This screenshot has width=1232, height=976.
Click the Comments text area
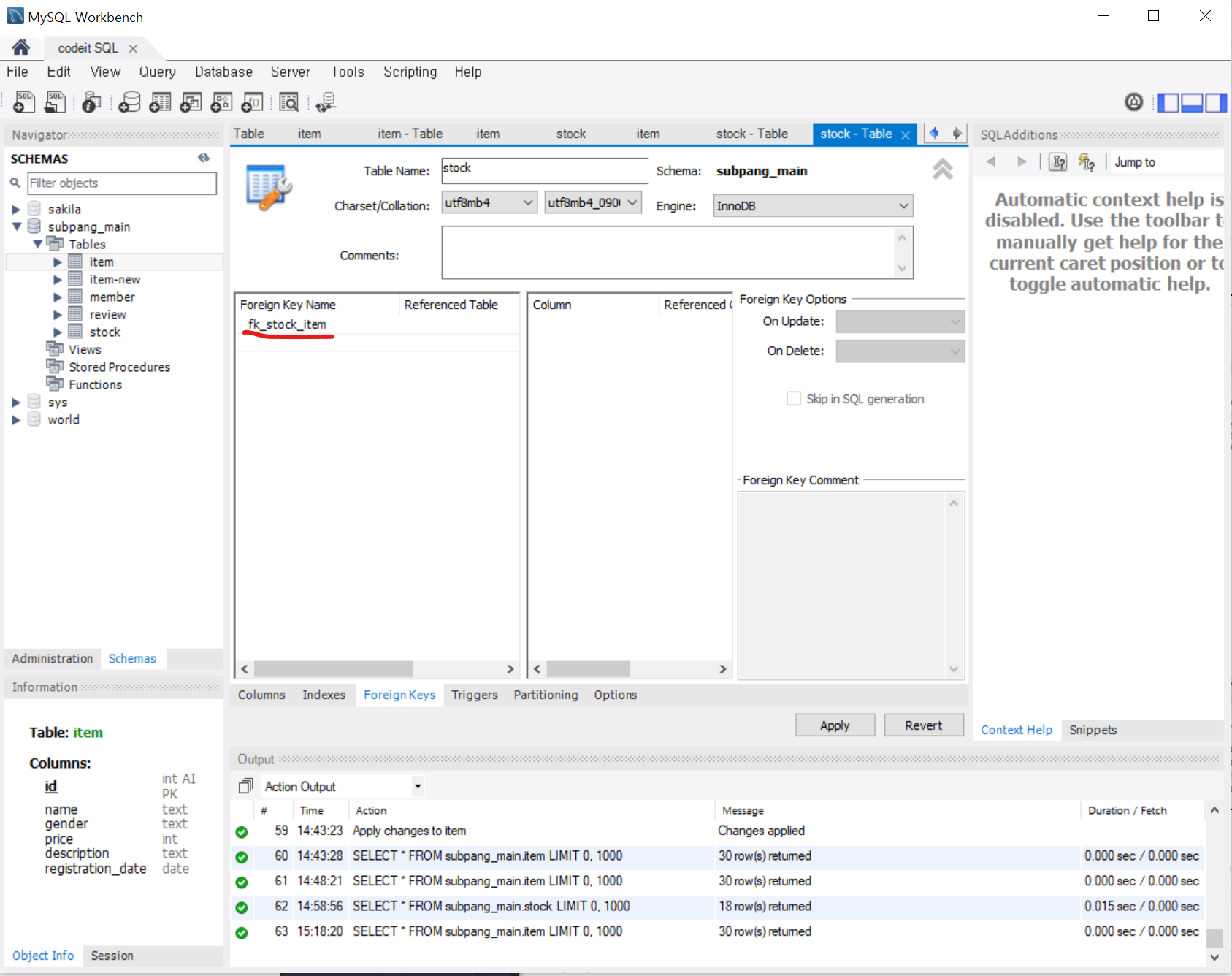click(677, 253)
